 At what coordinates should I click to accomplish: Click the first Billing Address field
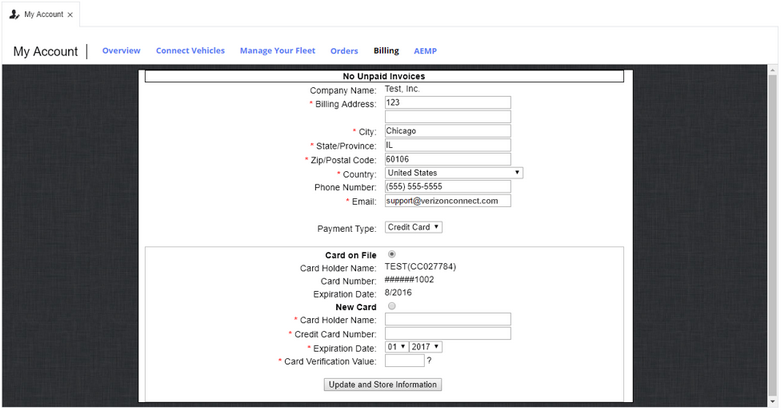(x=448, y=103)
